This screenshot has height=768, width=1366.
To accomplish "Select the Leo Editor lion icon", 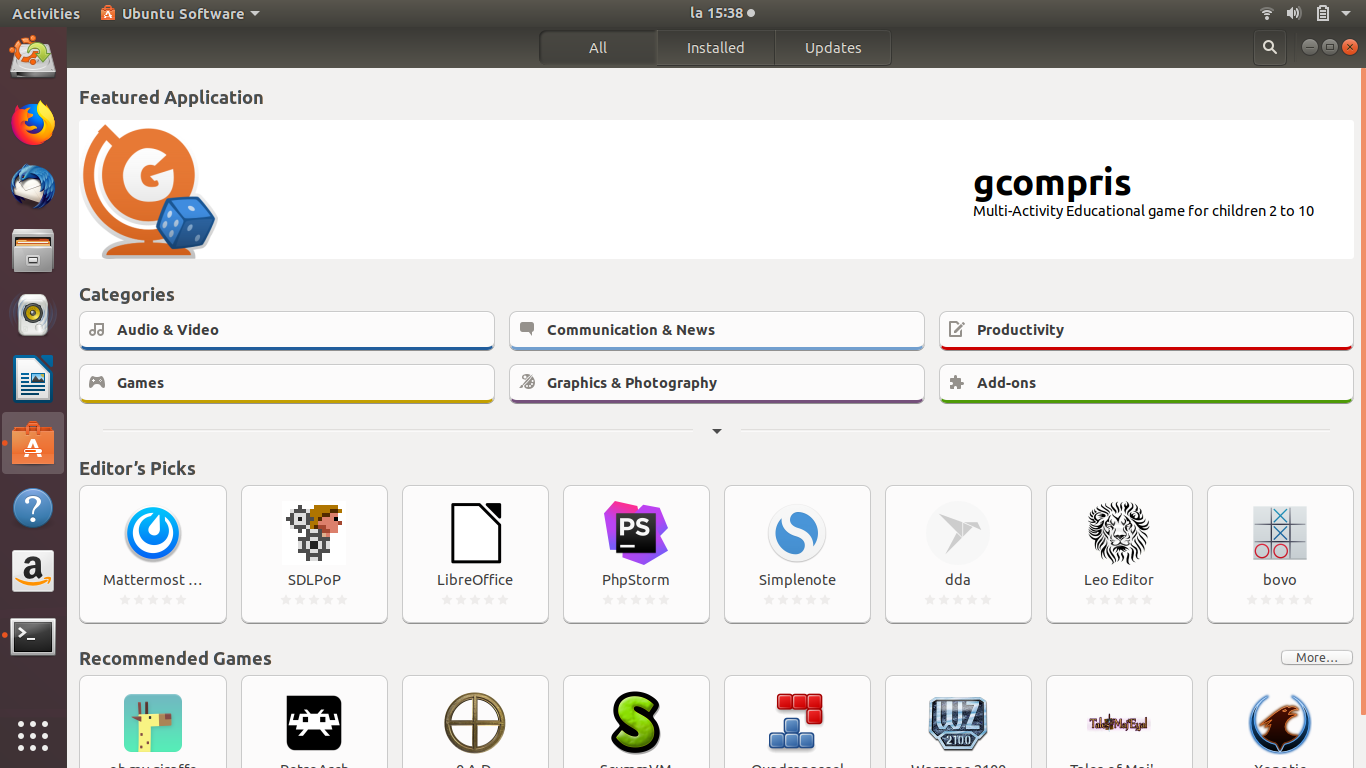I will coord(1118,534).
